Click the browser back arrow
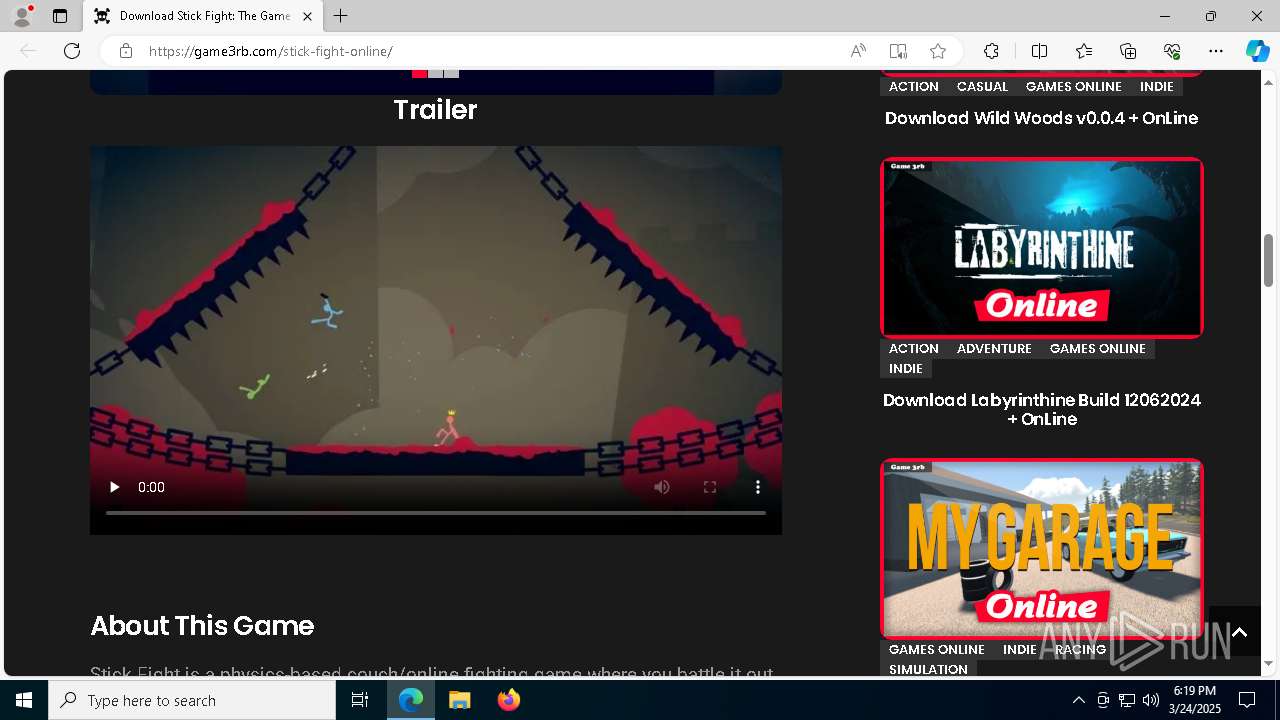The width and height of the screenshot is (1280, 720). coord(28,51)
